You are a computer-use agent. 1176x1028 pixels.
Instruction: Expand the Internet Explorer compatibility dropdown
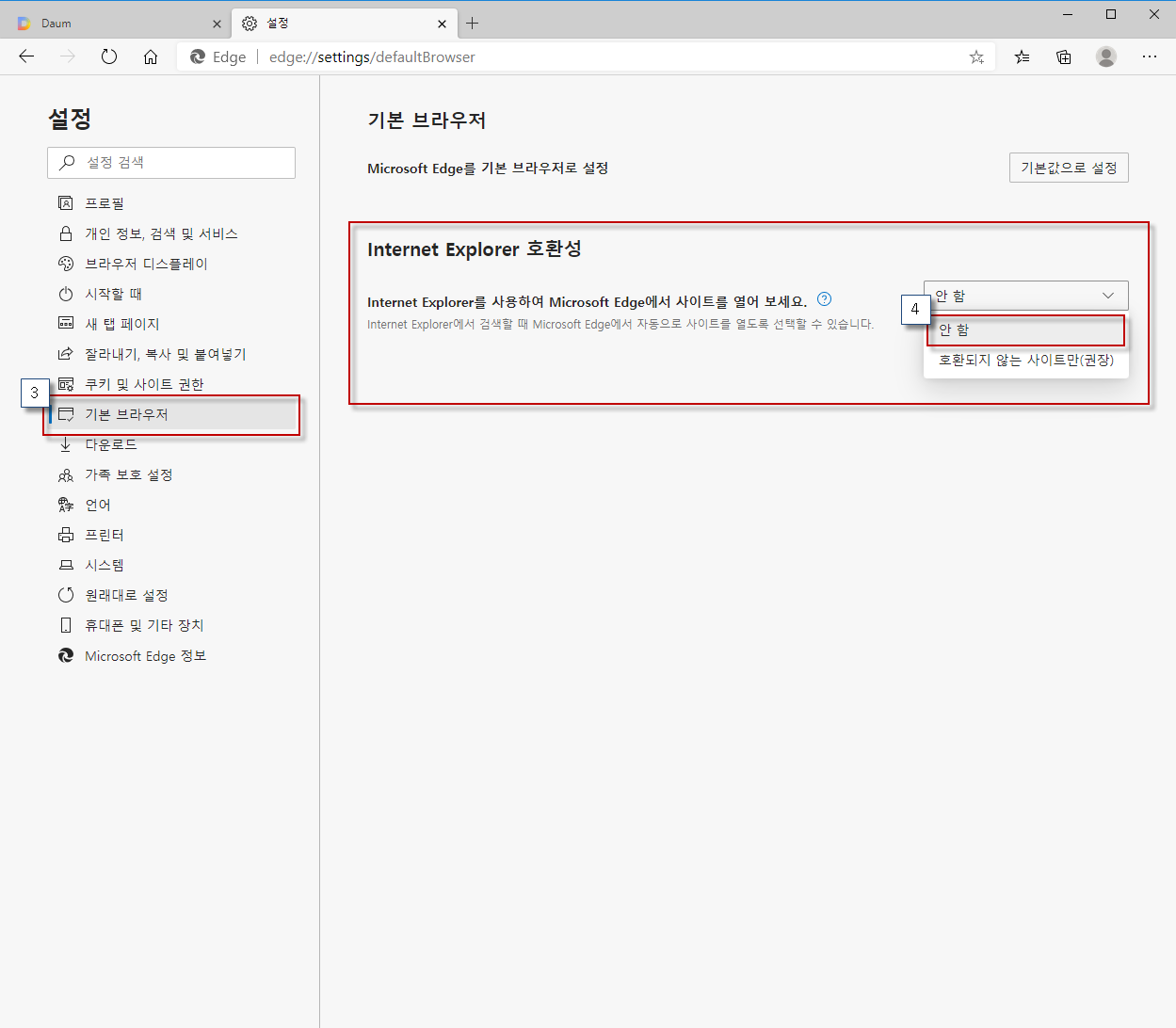pos(1025,296)
